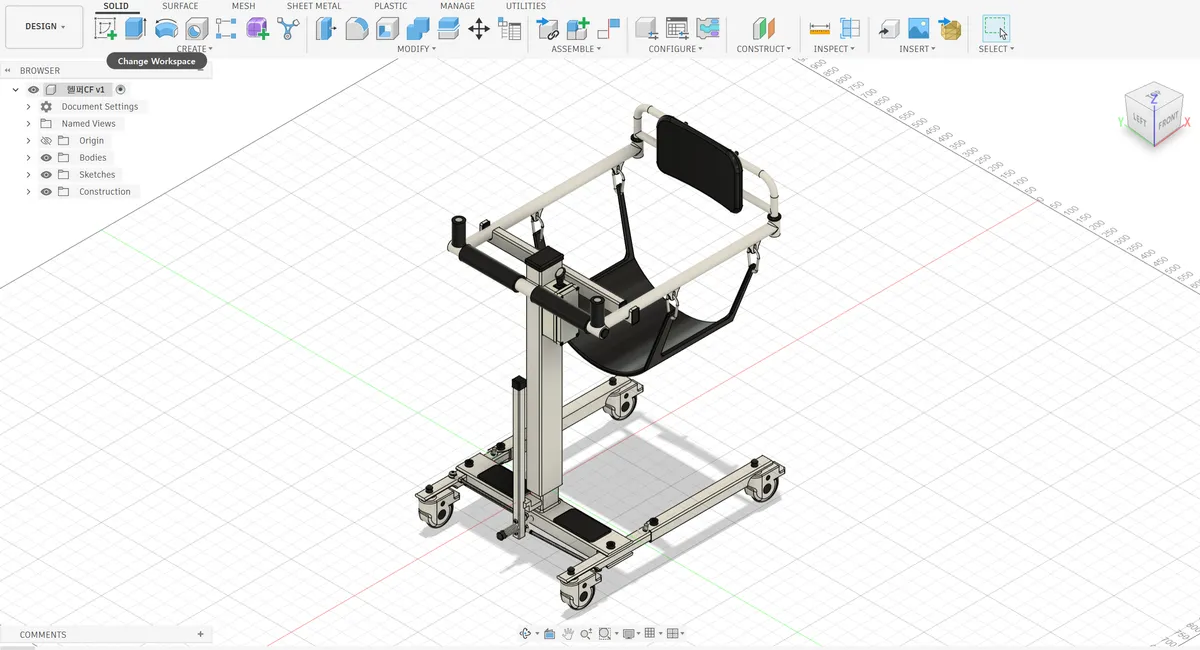The width and height of the screenshot is (1200, 650).
Task: Expand the Origin folder
Action: [x=28, y=141]
